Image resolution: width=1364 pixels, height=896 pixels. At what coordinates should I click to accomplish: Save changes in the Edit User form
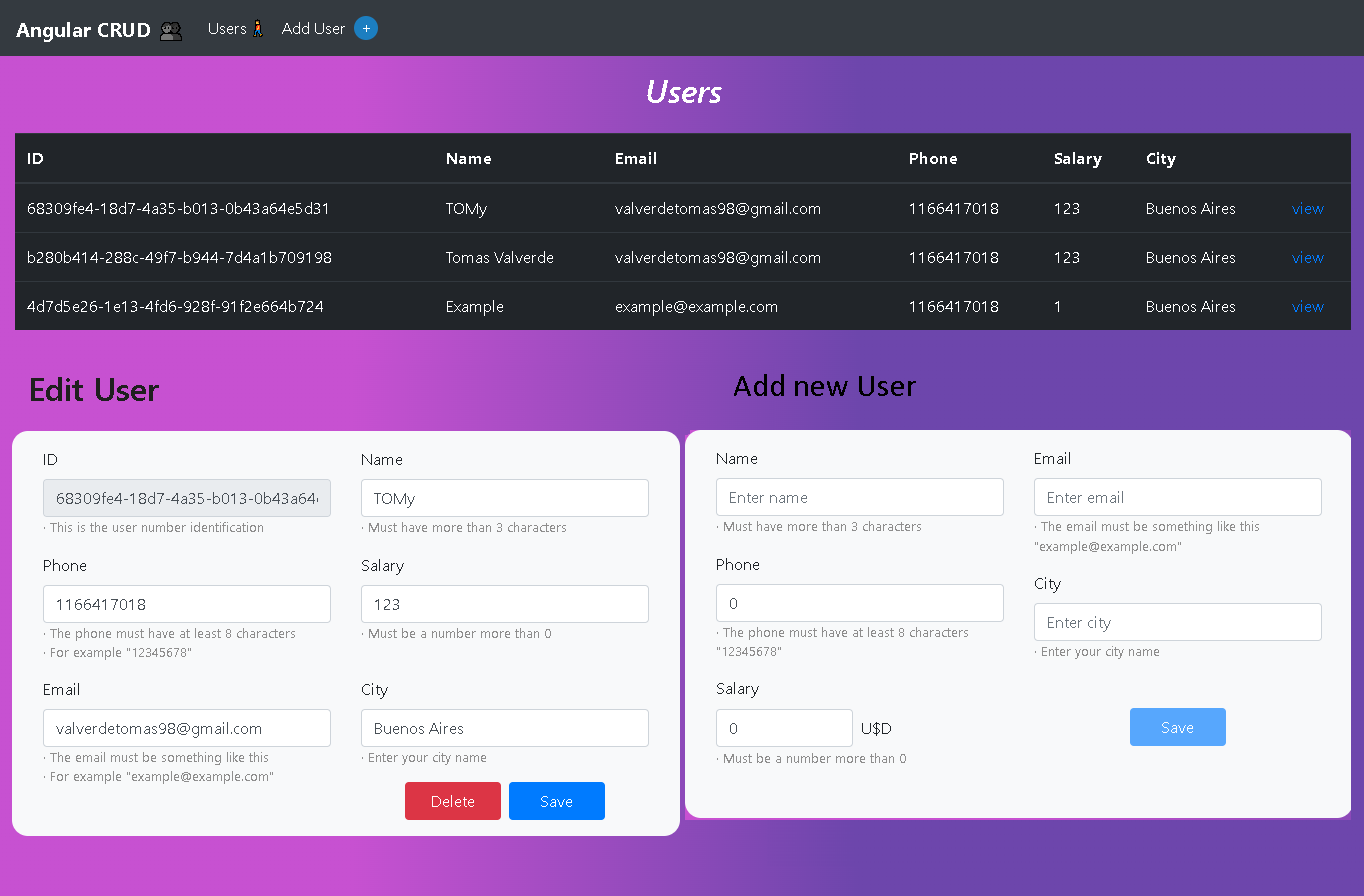click(x=557, y=801)
